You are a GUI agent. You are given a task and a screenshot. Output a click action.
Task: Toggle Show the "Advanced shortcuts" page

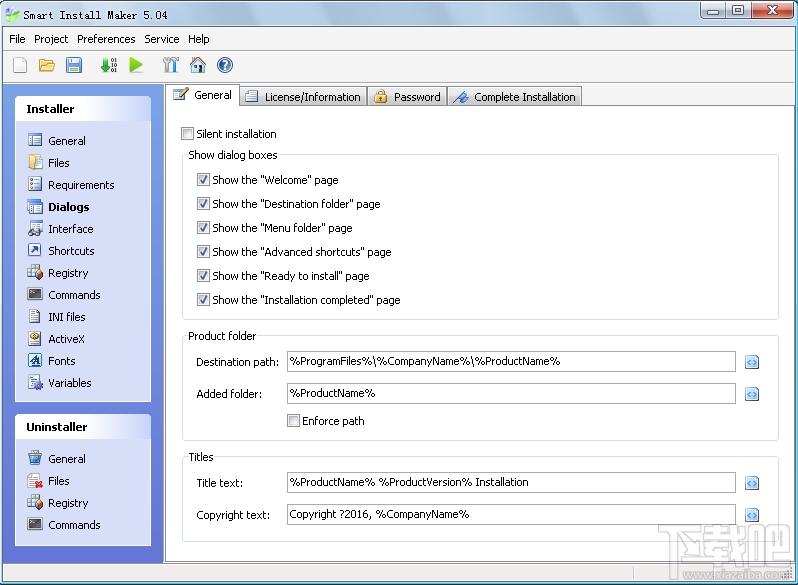point(203,252)
